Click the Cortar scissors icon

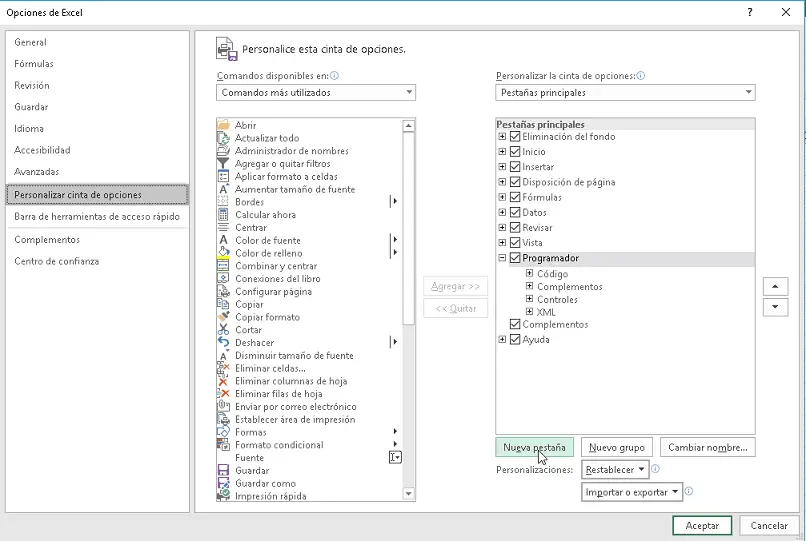(x=223, y=330)
